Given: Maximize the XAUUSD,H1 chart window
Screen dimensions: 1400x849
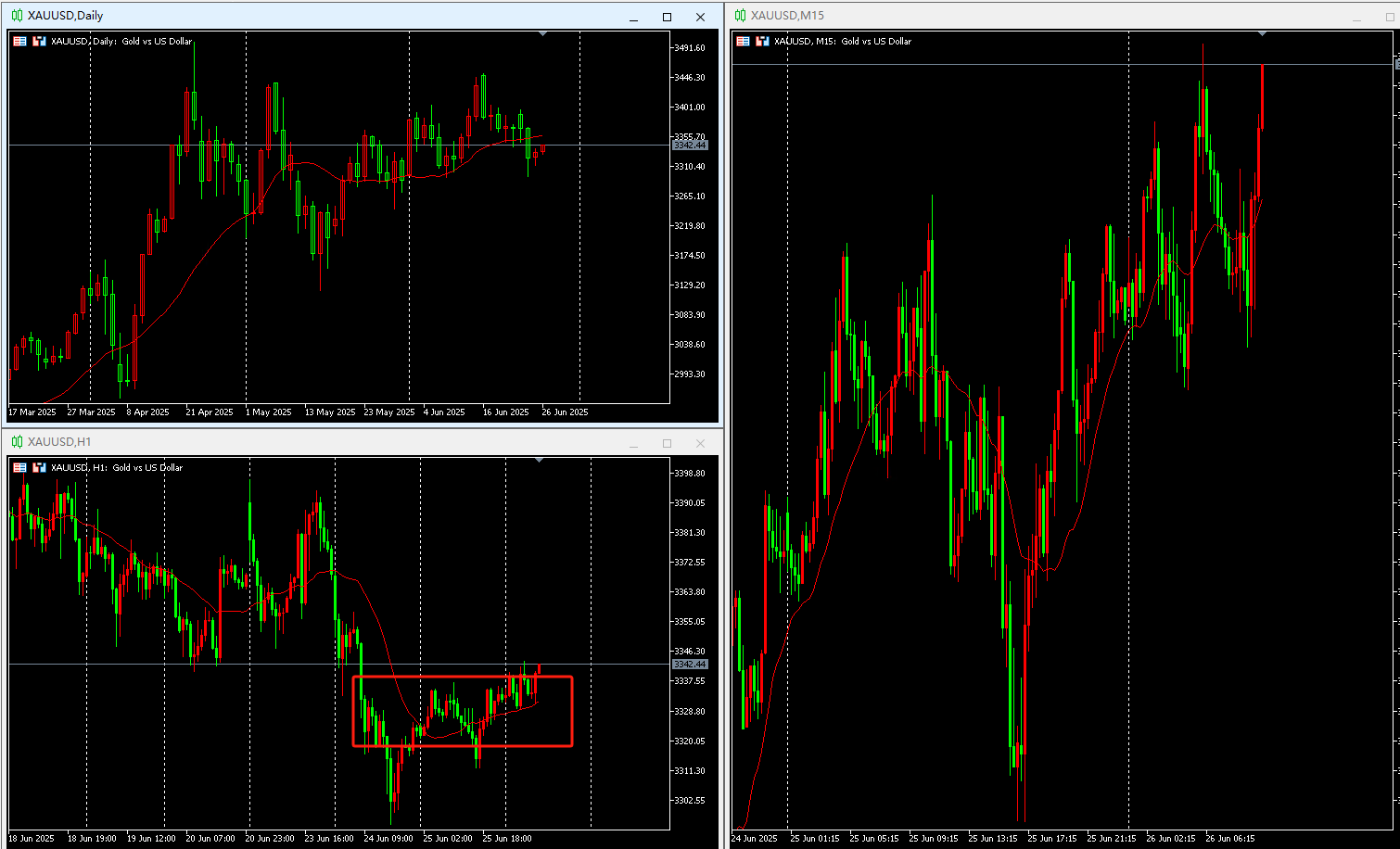Looking at the screenshot, I should coord(667,443).
